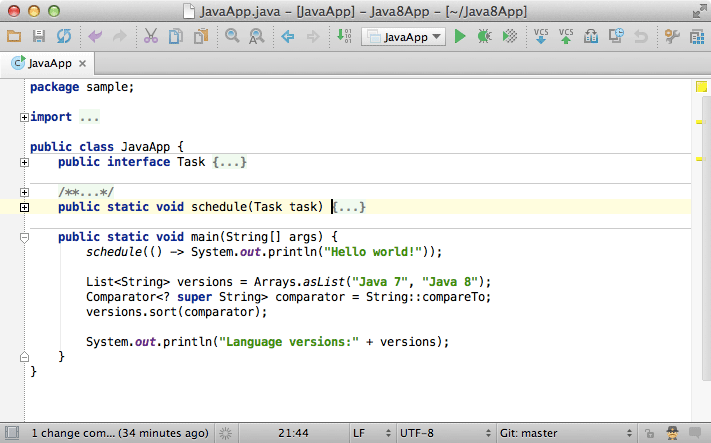Viewport: 711px width, 443px height.
Task: Click the revert changes icon
Action: click(641, 36)
